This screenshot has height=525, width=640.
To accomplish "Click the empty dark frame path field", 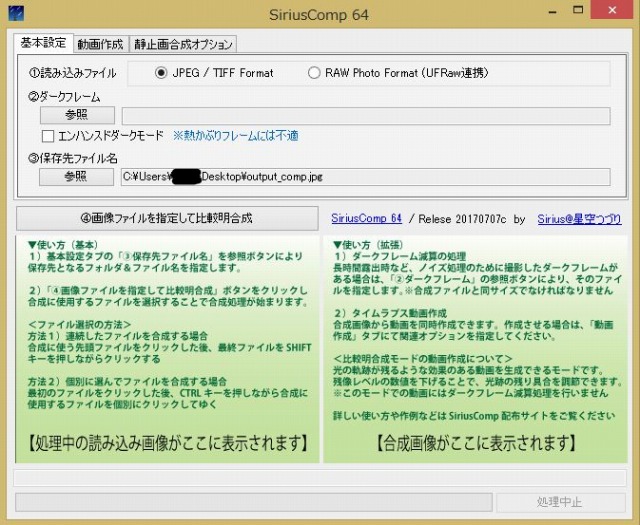I will click(365, 115).
